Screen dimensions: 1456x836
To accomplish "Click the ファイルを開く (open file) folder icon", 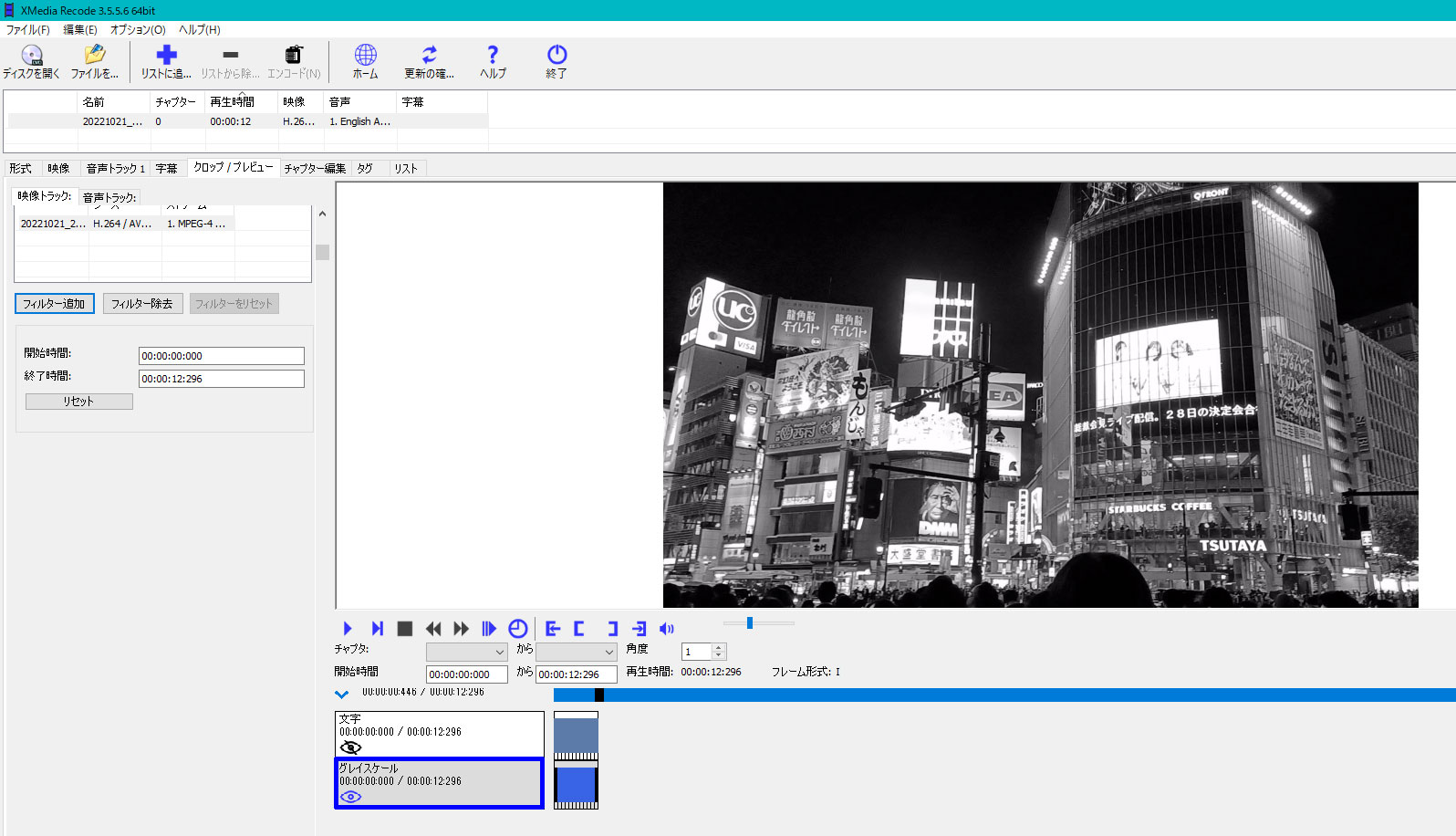I will 95,55.
